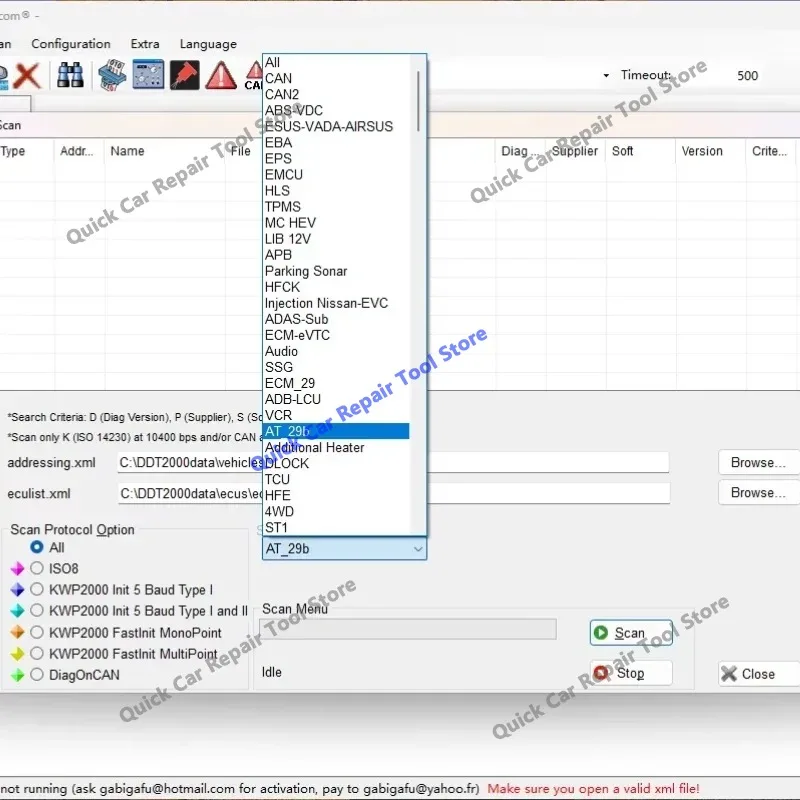
Task: Choose ST1 in the dropdown list
Action: [x=336, y=527]
